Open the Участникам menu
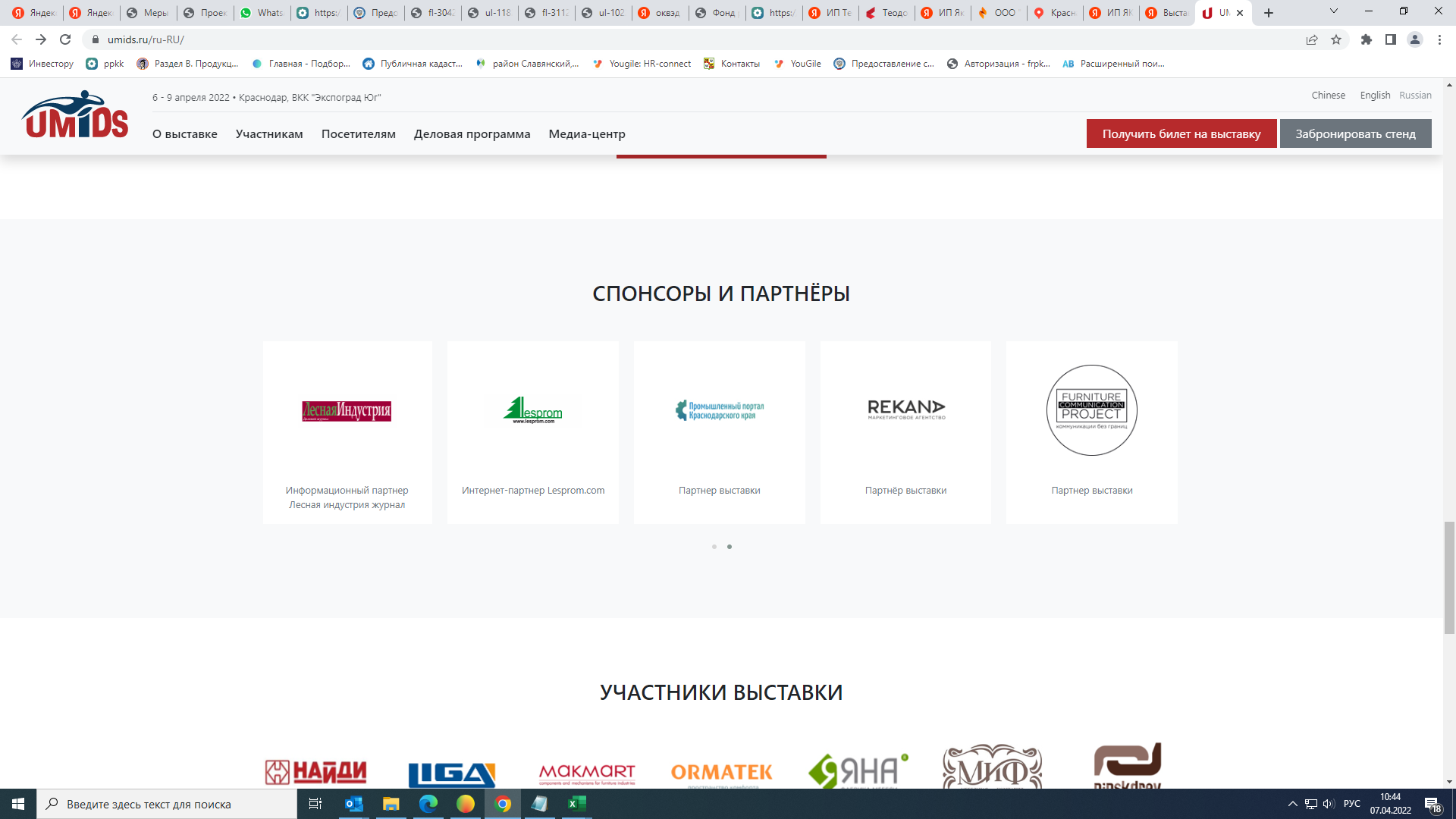The image size is (1456, 819). [269, 134]
